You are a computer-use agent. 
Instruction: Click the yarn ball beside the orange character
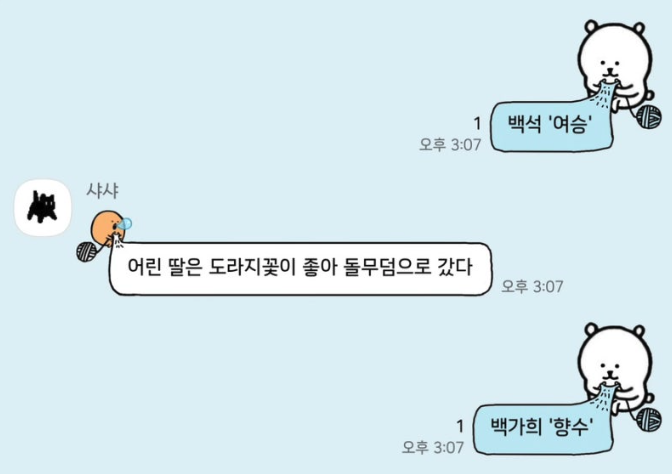(87, 252)
